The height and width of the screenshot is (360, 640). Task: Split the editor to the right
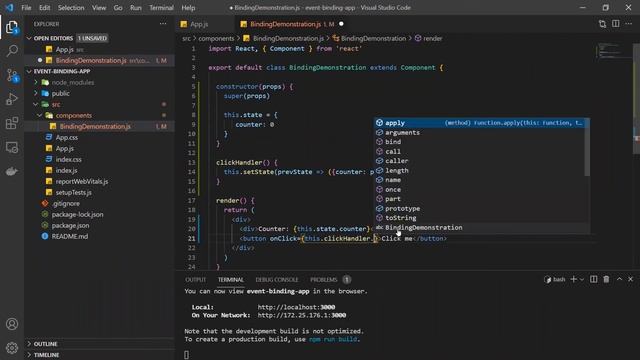616,24
